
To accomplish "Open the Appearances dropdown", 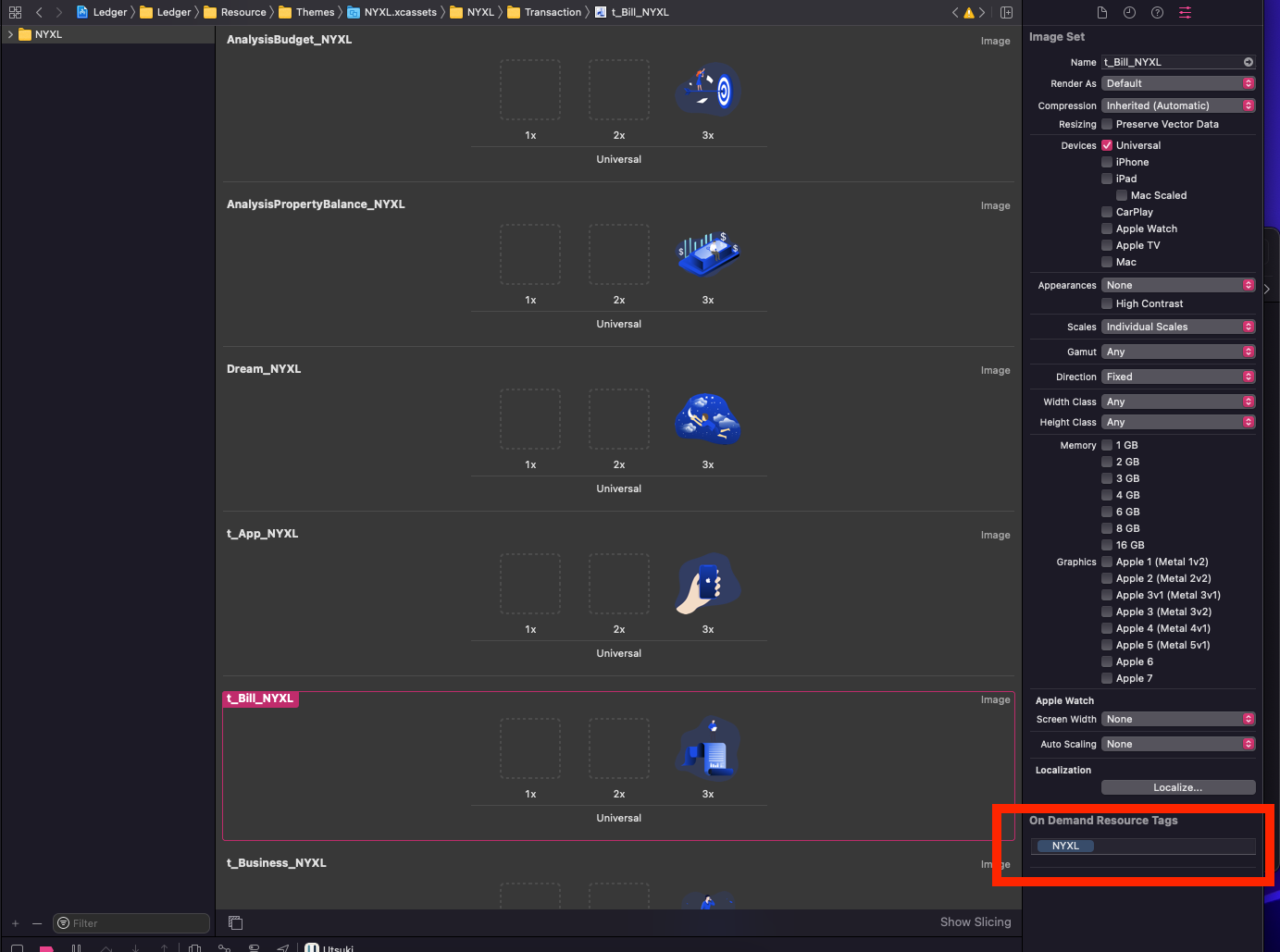I will coord(1178,285).
